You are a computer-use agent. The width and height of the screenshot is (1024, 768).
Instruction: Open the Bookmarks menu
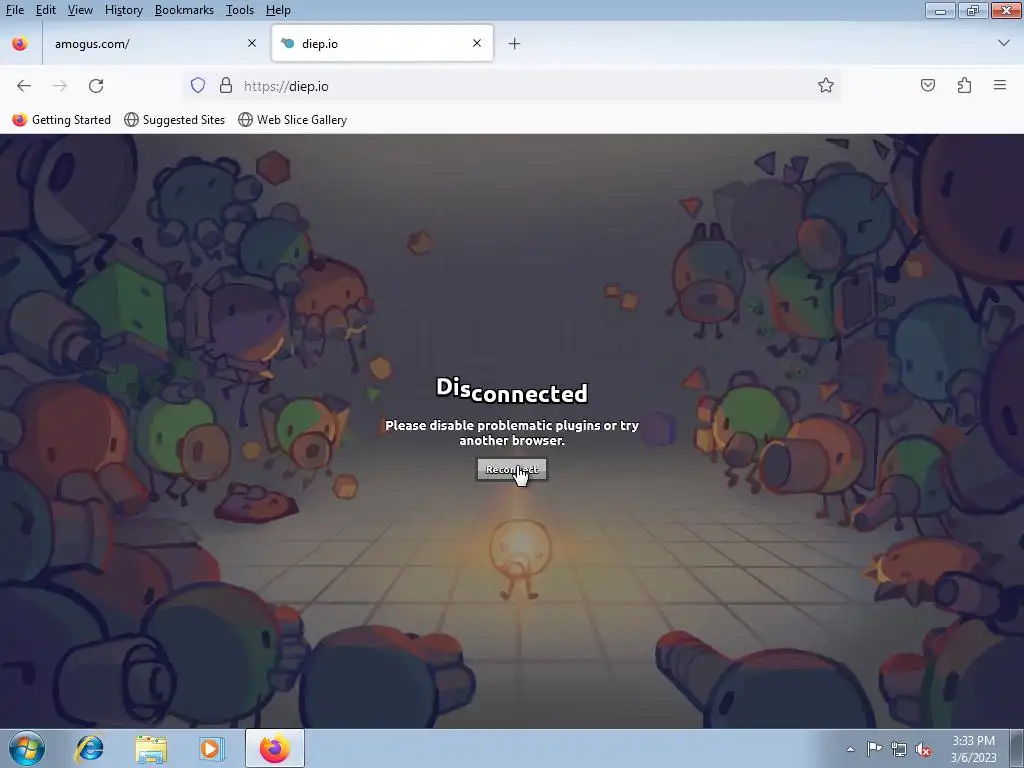pos(184,10)
